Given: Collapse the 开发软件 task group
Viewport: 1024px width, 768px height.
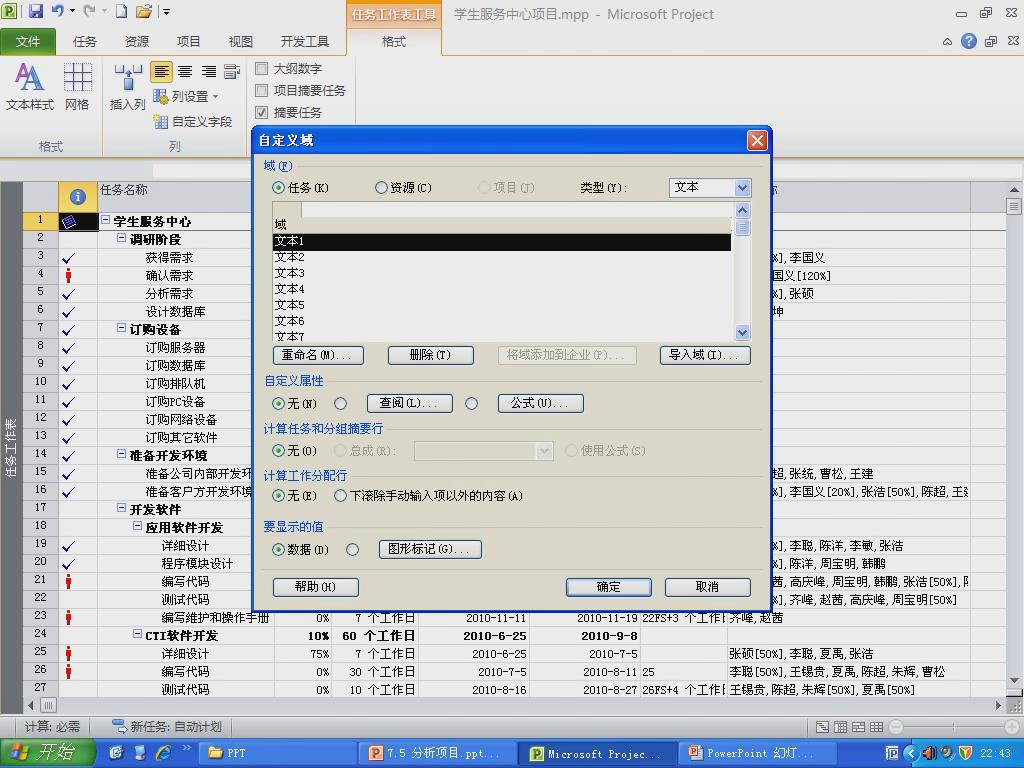Looking at the screenshot, I should point(121,508).
